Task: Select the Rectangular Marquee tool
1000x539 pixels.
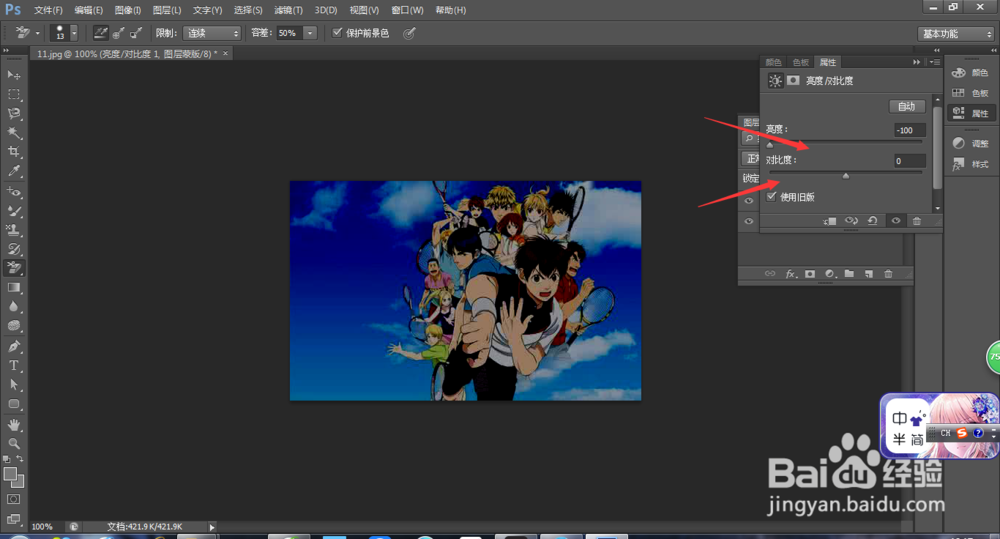Action: coord(13,94)
